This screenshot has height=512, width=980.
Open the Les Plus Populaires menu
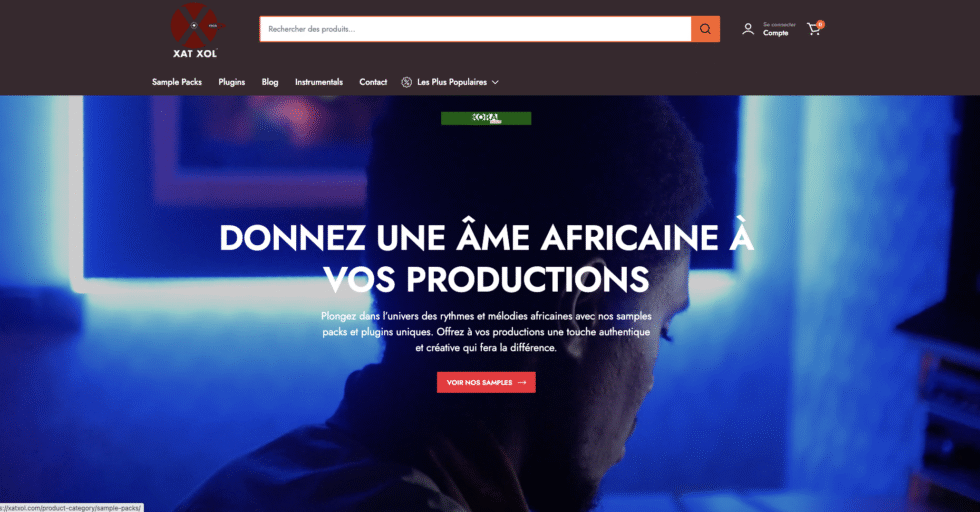point(451,82)
